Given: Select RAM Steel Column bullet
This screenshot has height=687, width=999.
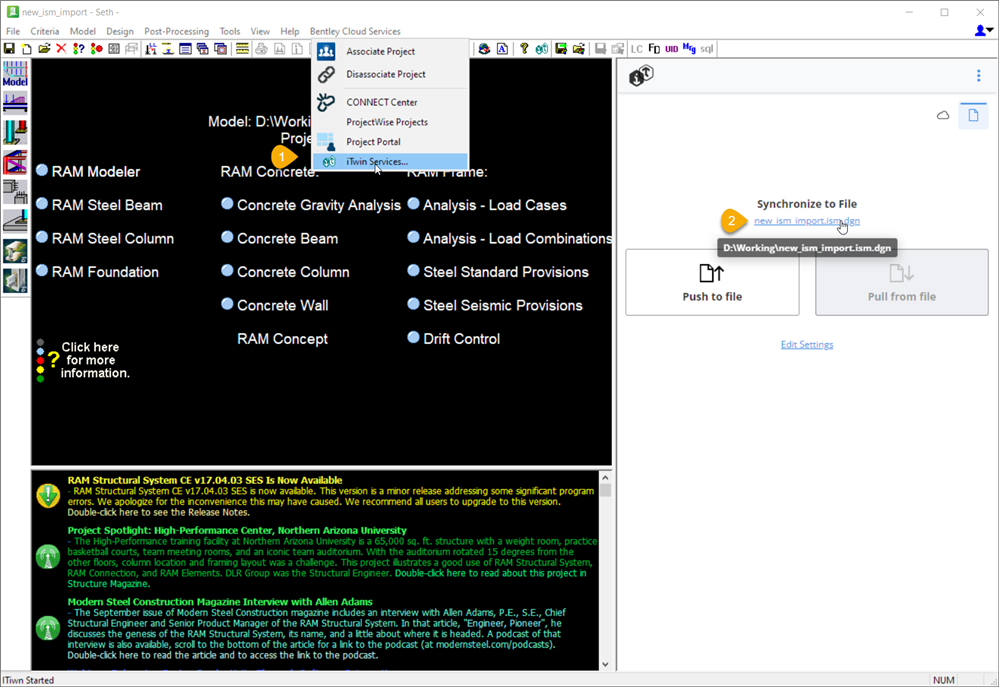Looking at the screenshot, I should [x=42, y=237].
